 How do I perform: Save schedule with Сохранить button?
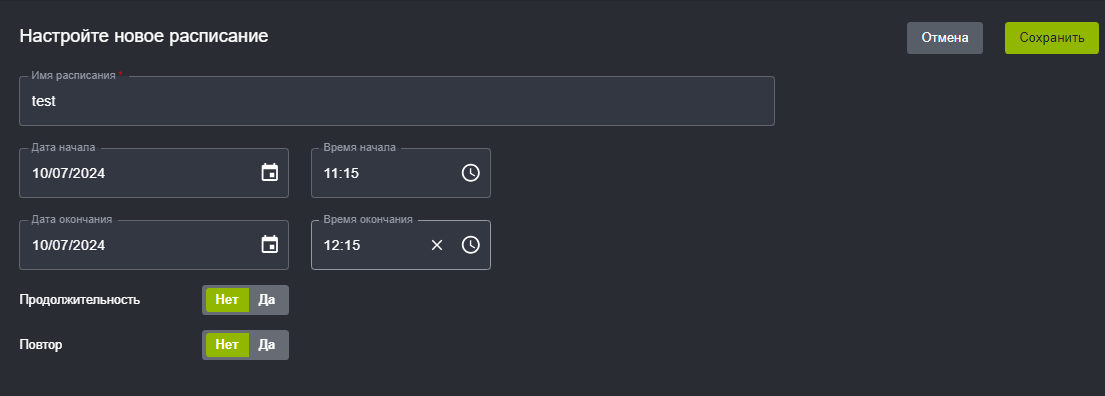click(x=1051, y=38)
